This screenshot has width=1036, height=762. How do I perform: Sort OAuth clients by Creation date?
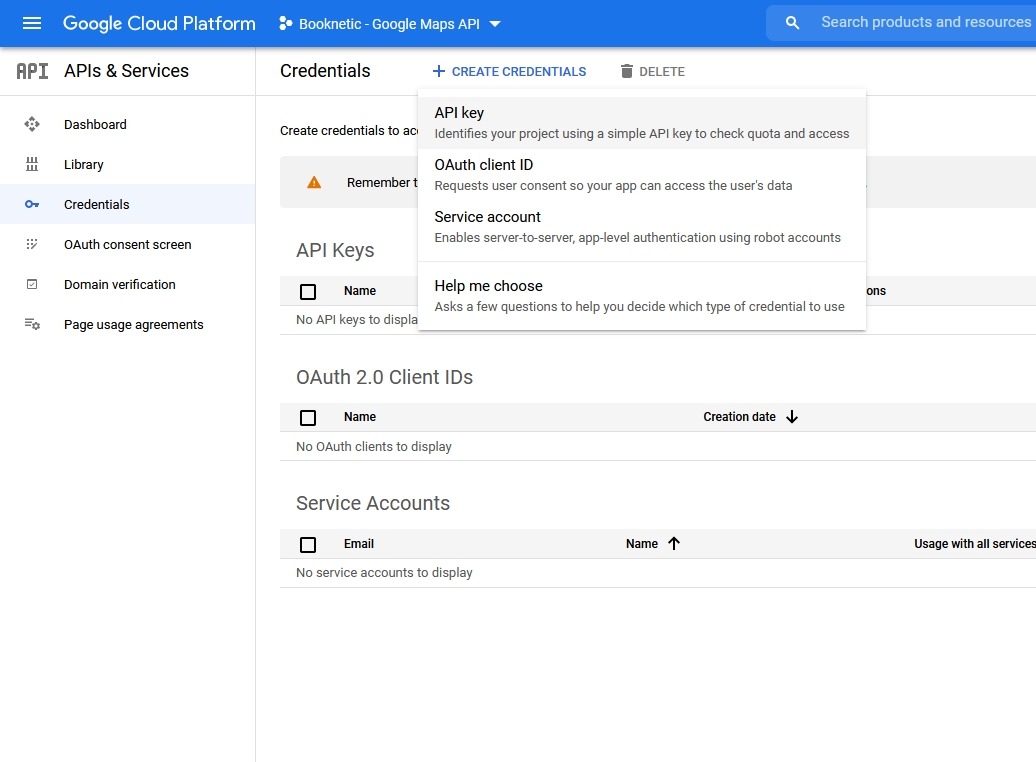pyautogui.click(x=739, y=417)
